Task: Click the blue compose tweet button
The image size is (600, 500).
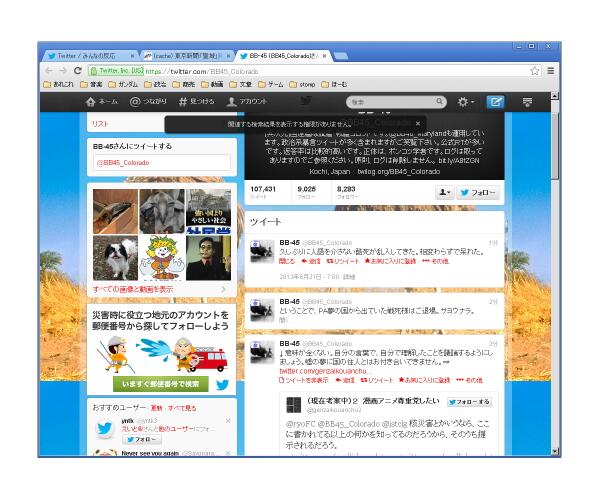Action: [x=496, y=102]
